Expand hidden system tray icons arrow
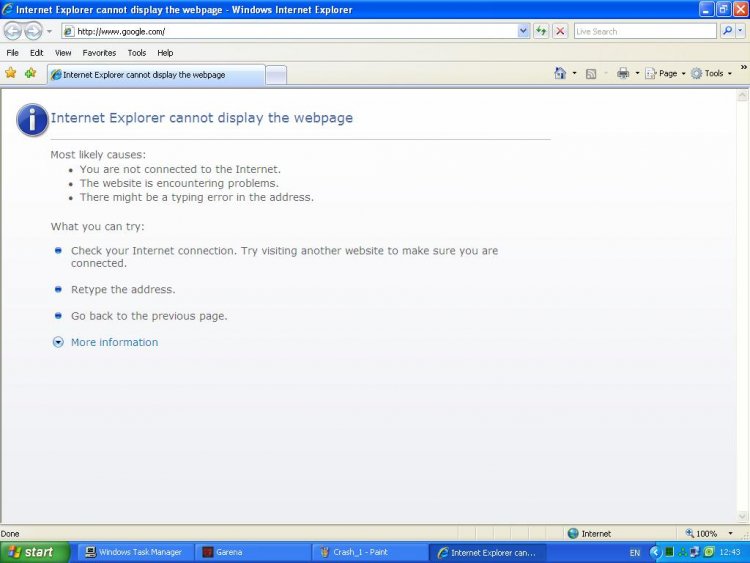Screen dimensions: 750x563 click(x=655, y=552)
